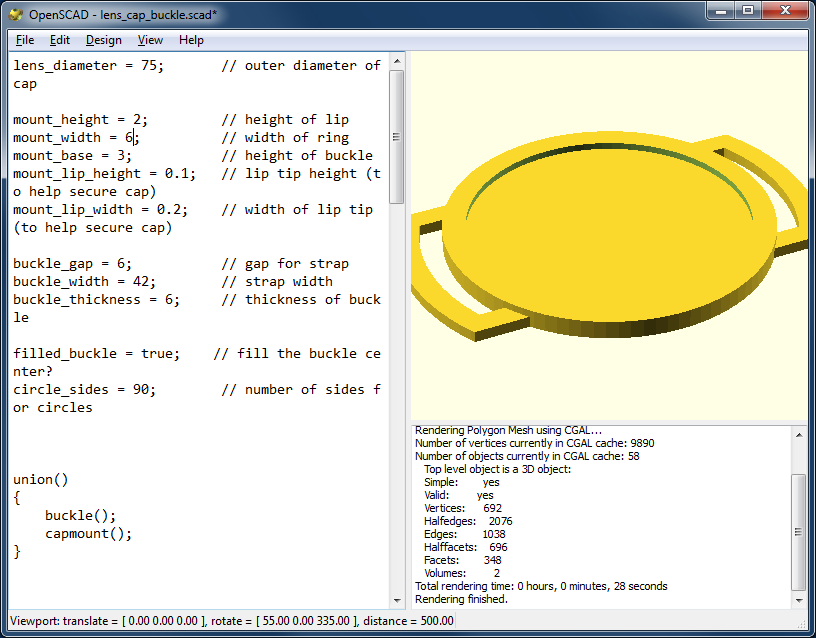This screenshot has width=816, height=638.
Task: Click console line 'Number of vertices currently in CGAL cache: 9890'
Action: [x=534, y=443]
